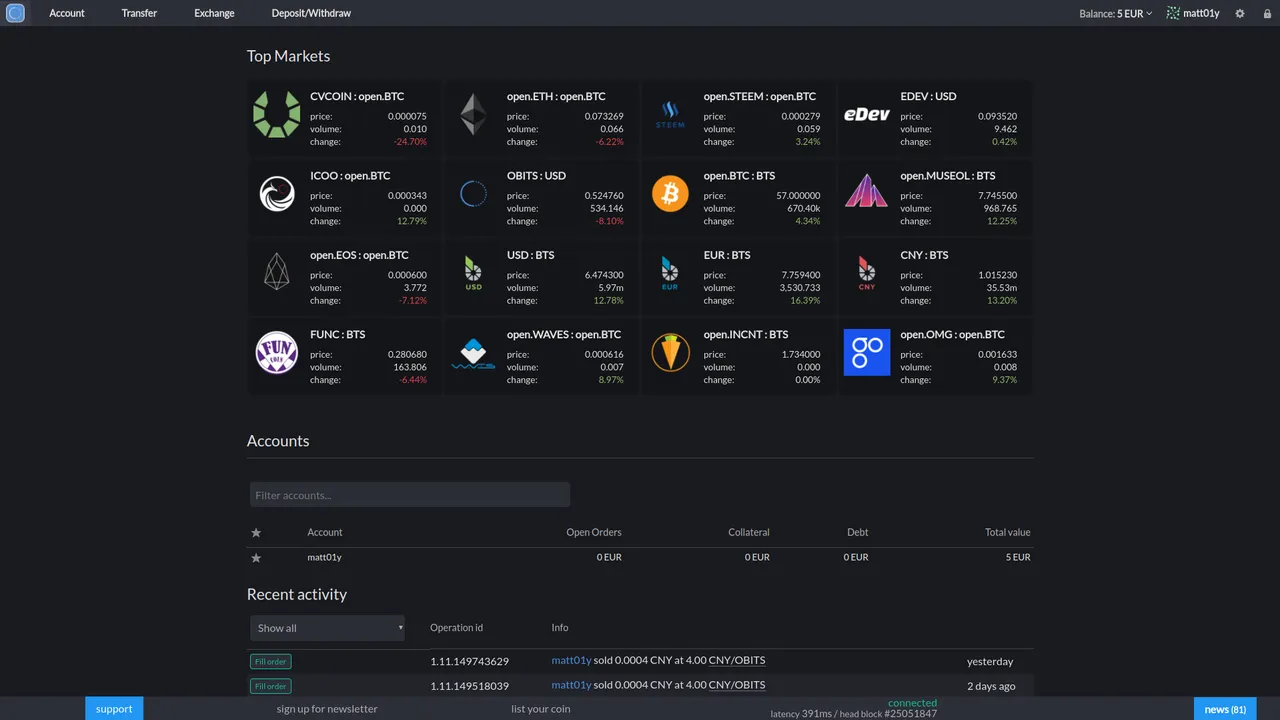Select CVCOIN : open.BTC market title

point(357,97)
